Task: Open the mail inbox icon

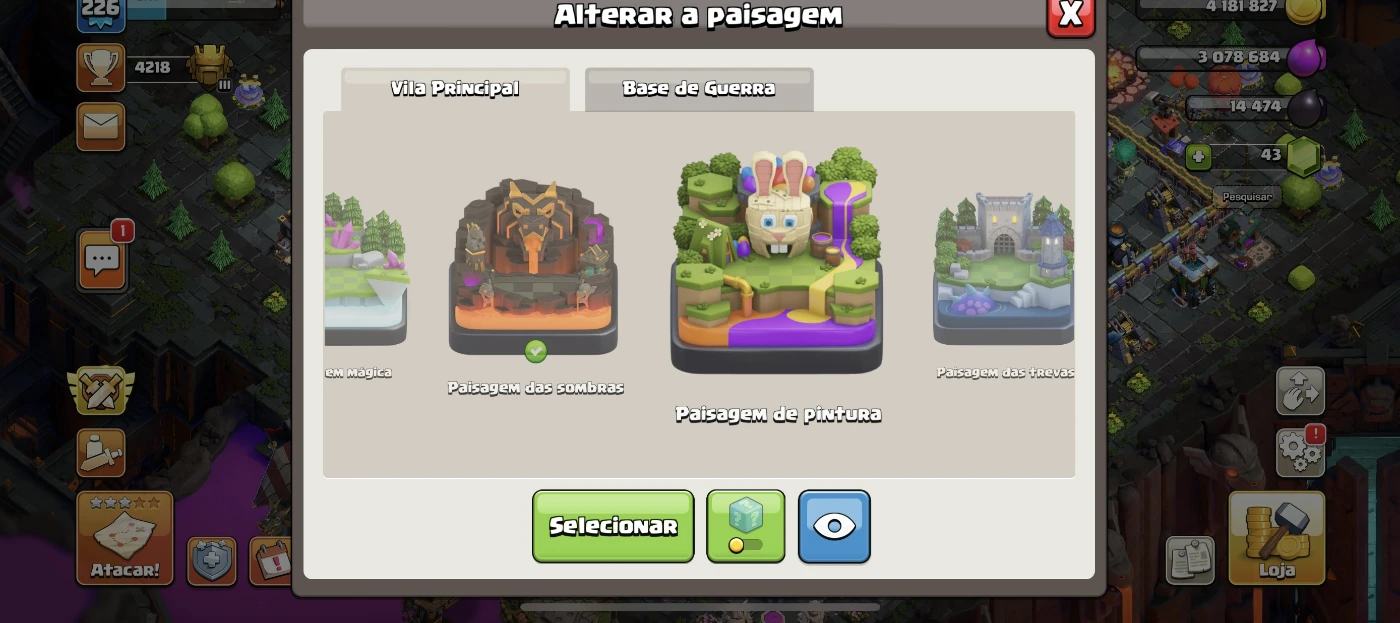Action: click(x=101, y=127)
